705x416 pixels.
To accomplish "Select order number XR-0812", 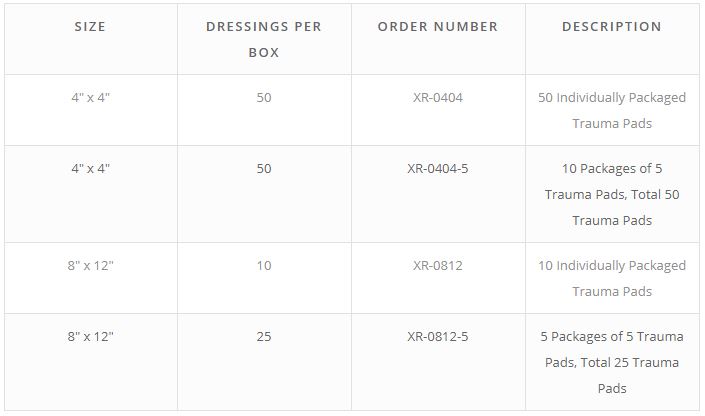I will (x=437, y=266).
